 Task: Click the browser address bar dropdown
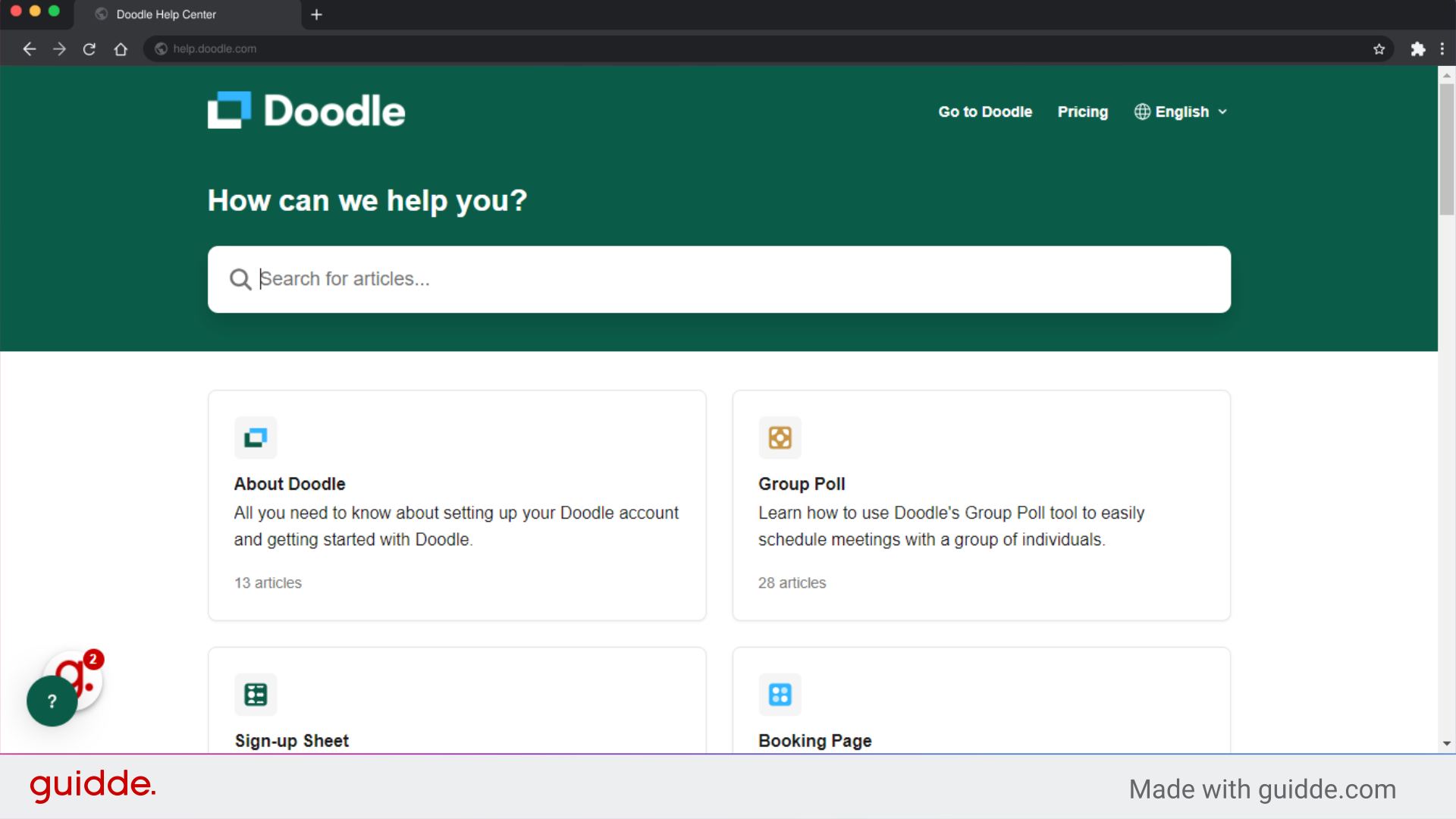[214, 48]
